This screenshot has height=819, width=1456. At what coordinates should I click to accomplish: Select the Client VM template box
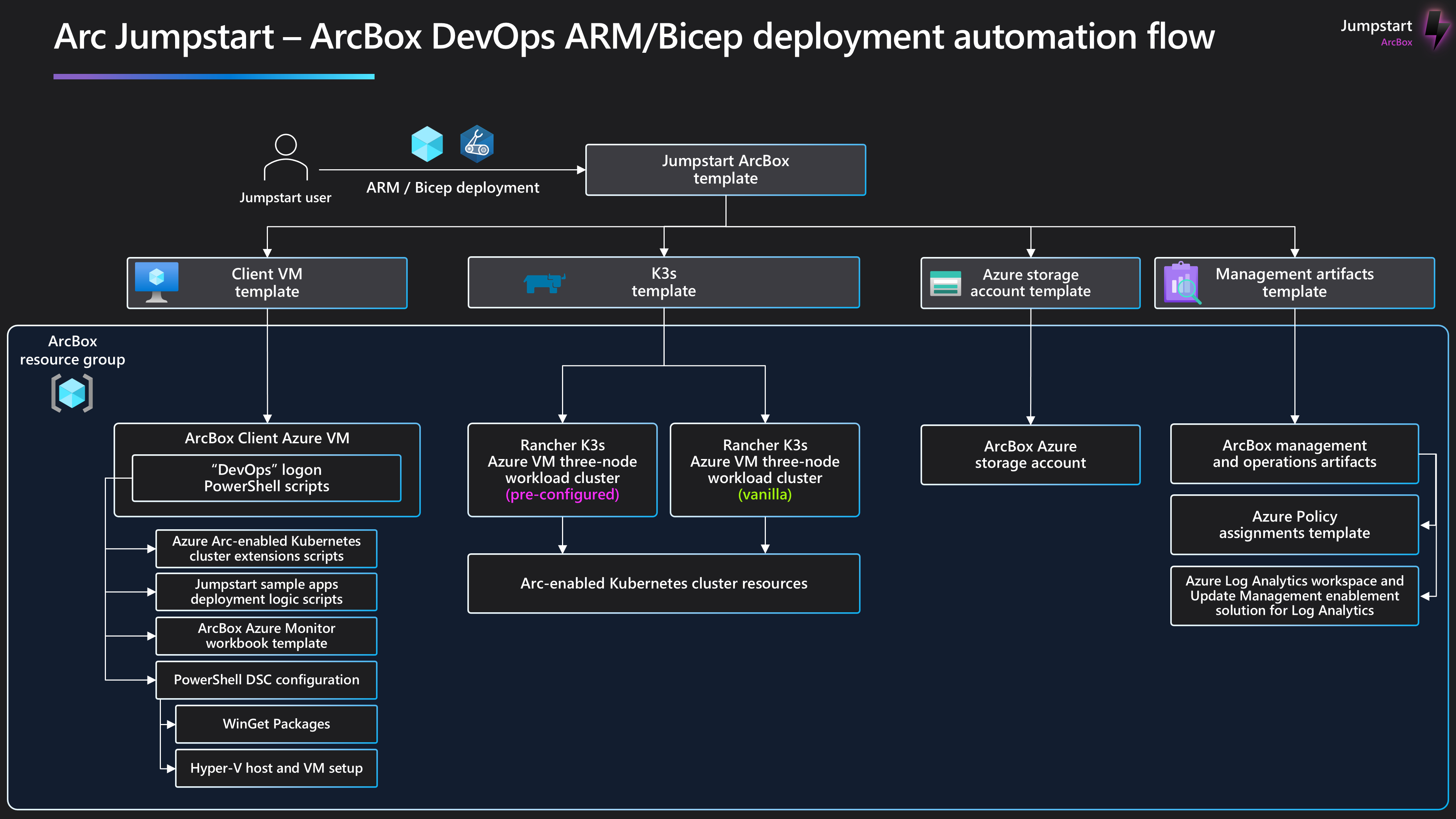(267, 282)
